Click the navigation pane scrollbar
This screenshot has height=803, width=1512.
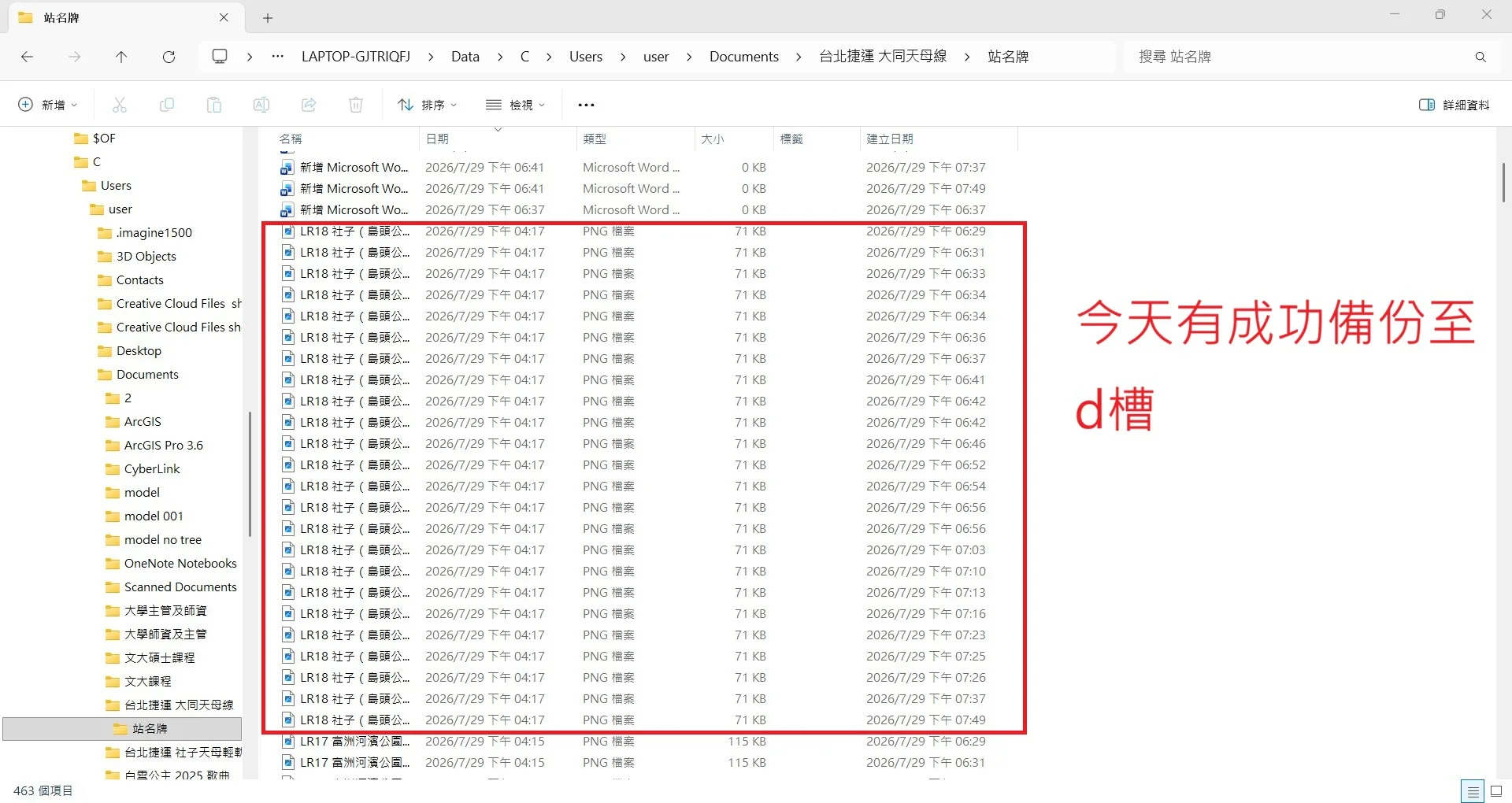(250, 474)
